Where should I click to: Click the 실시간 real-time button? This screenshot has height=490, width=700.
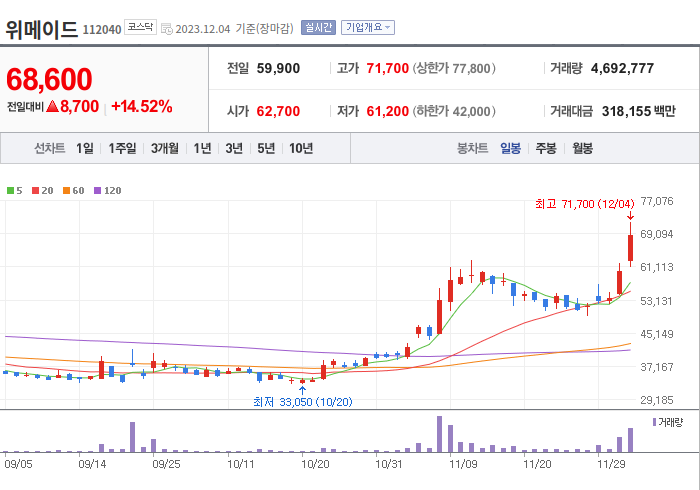point(318,28)
